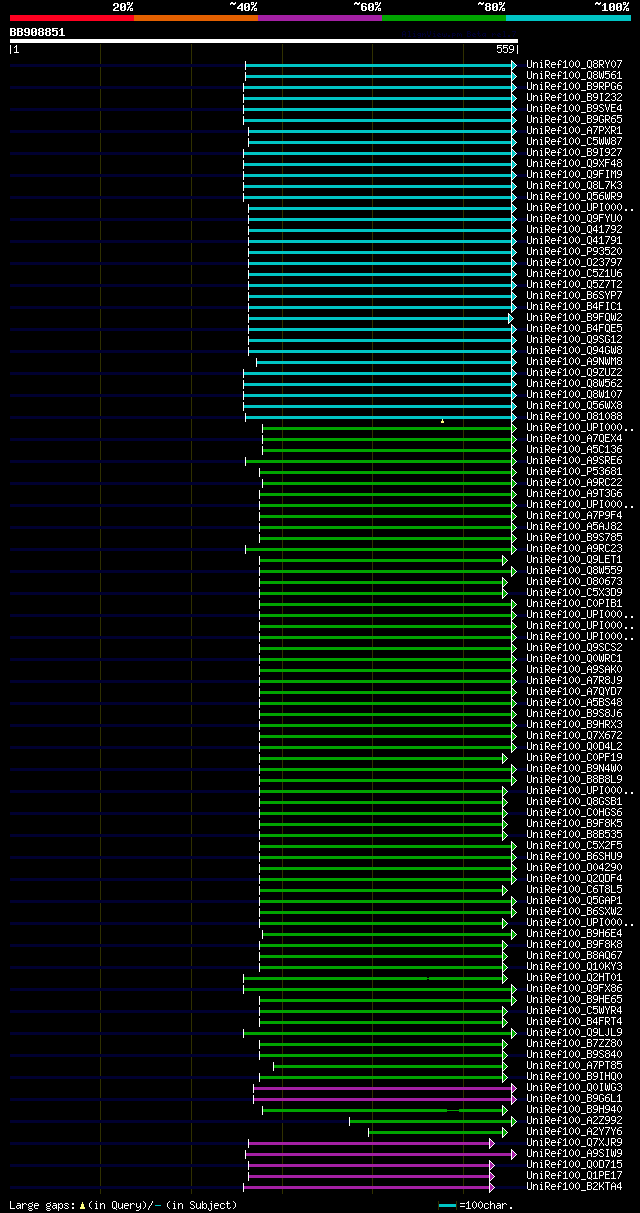Select hit label UniRef100_B6SYP7

pos(574,295)
